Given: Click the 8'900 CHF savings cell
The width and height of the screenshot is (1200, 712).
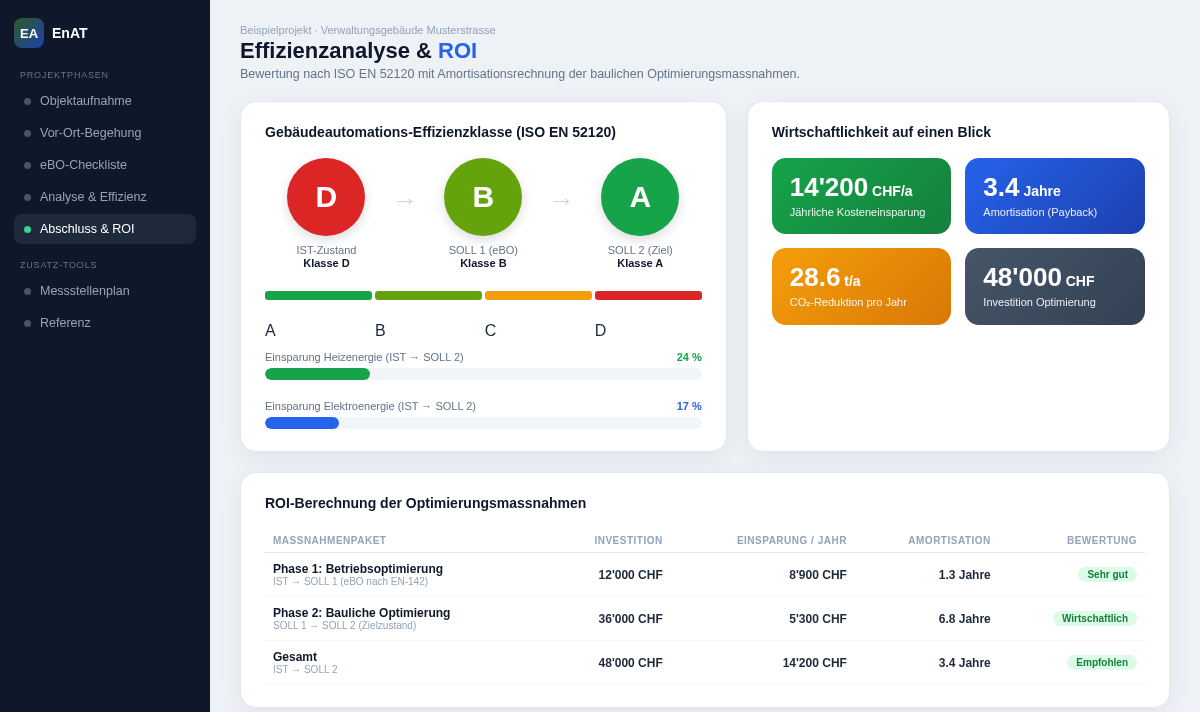Looking at the screenshot, I should [818, 575].
